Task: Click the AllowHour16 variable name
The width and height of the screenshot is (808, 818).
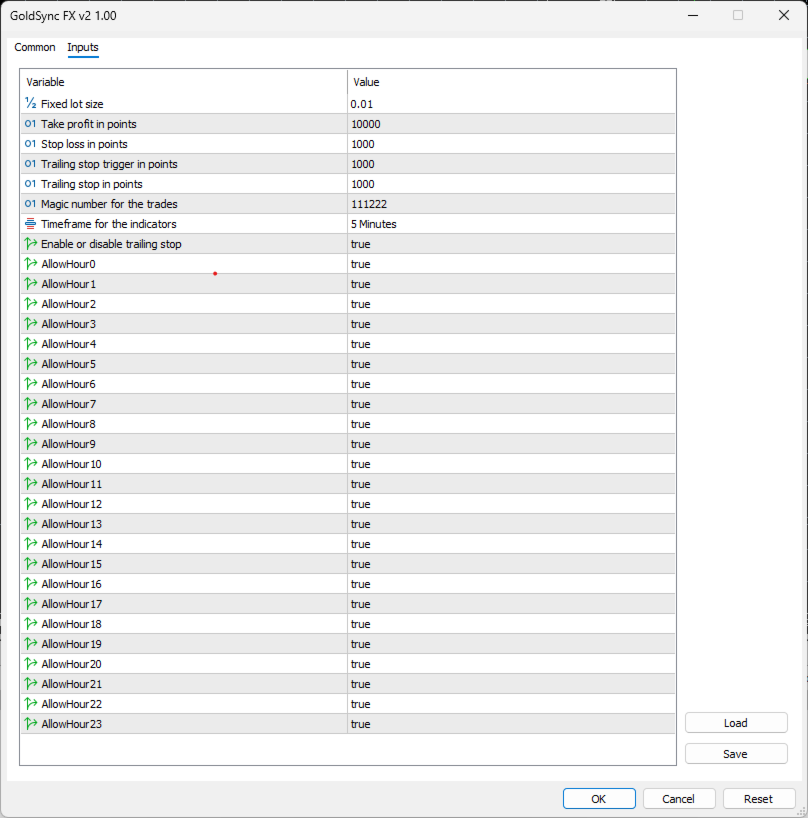Action: 71,584
